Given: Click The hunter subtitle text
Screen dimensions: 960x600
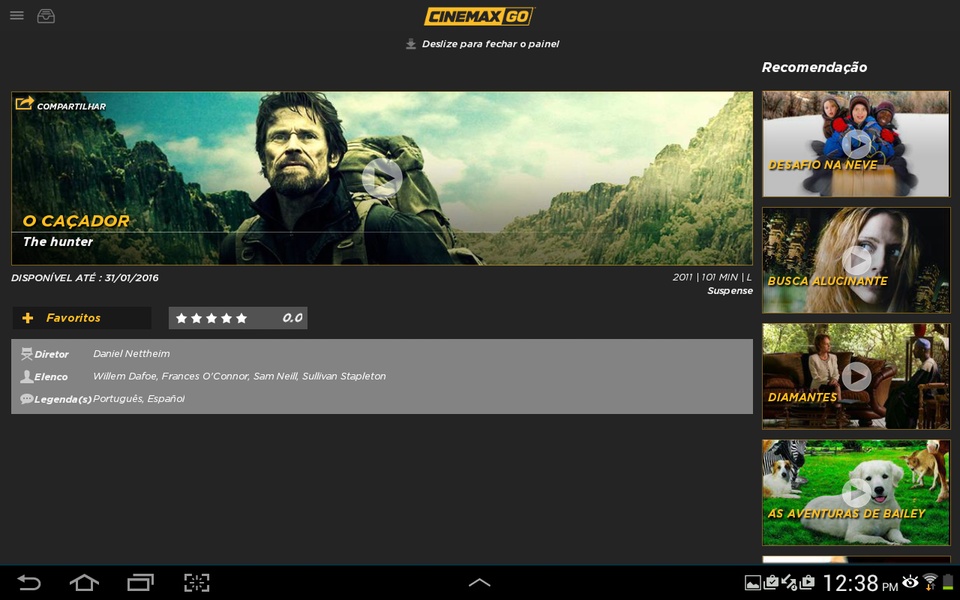Looking at the screenshot, I should coord(58,242).
